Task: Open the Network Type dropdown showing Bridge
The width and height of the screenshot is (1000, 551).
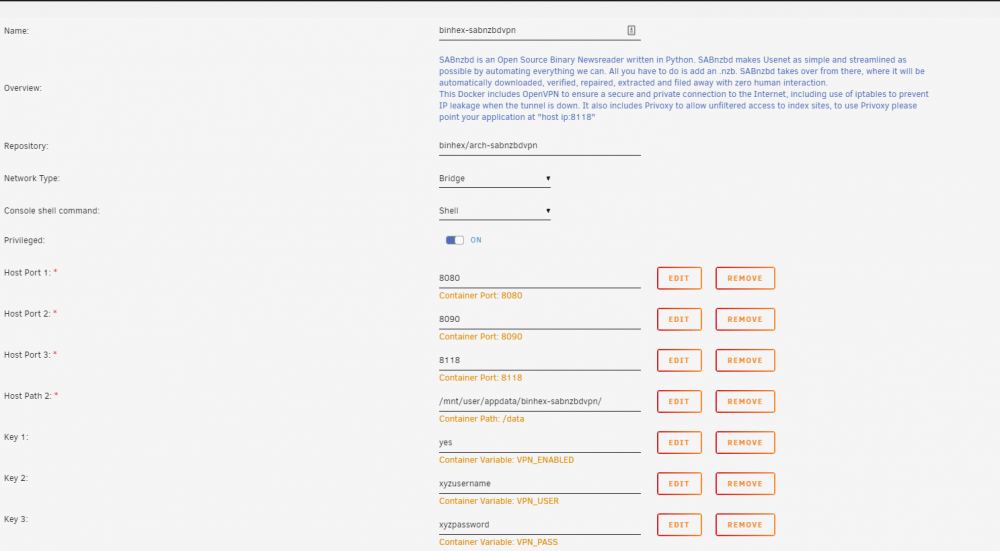Action: coord(494,179)
